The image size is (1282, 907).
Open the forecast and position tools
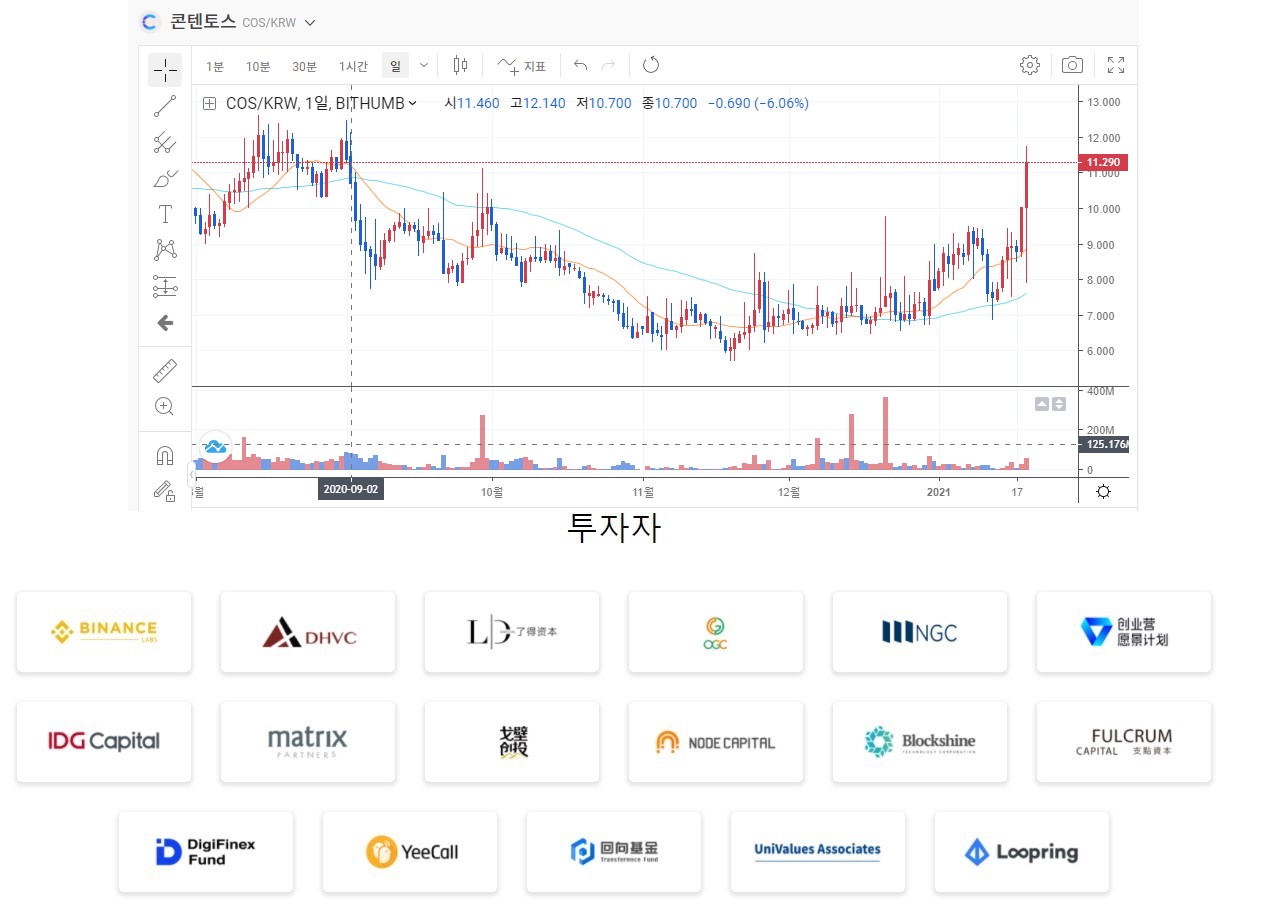coord(165,286)
